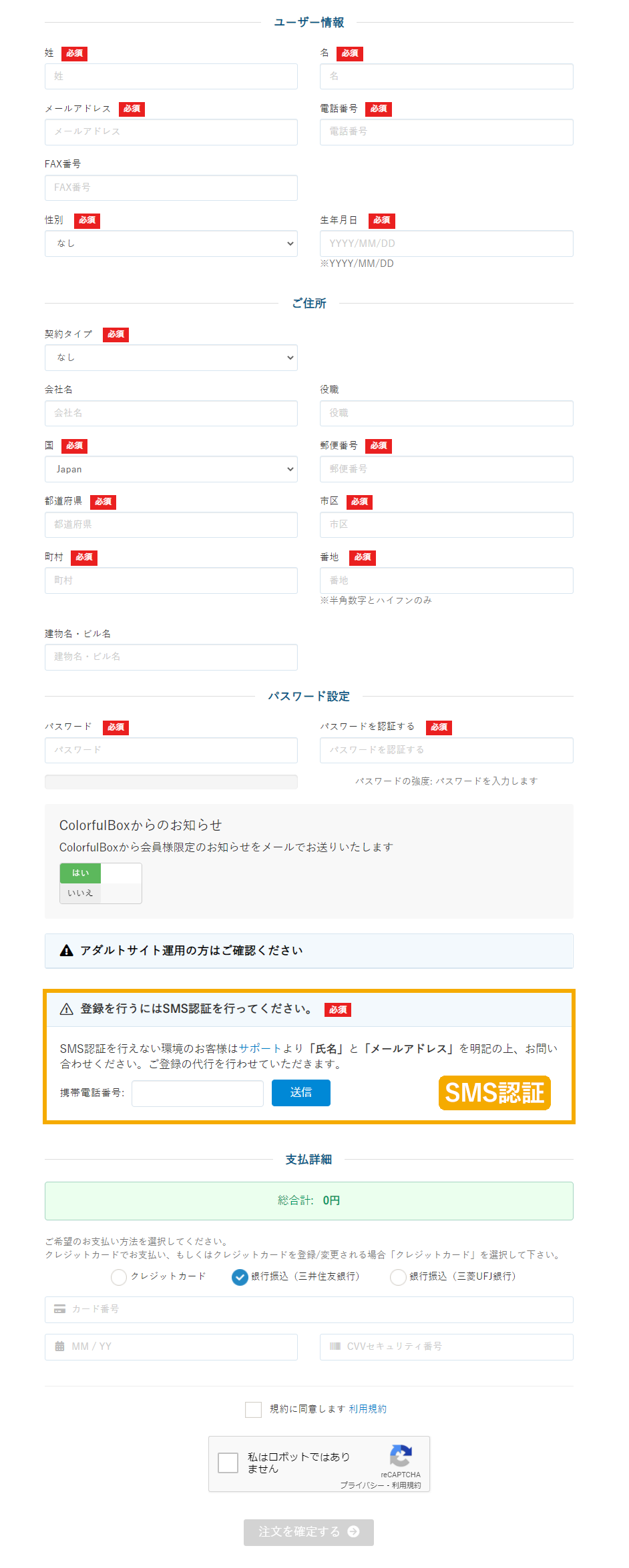Select いいえ for ColorfulBox newsletter
Image resolution: width=629 pixels, height=1568 pixels.
[x=80, y=893]
